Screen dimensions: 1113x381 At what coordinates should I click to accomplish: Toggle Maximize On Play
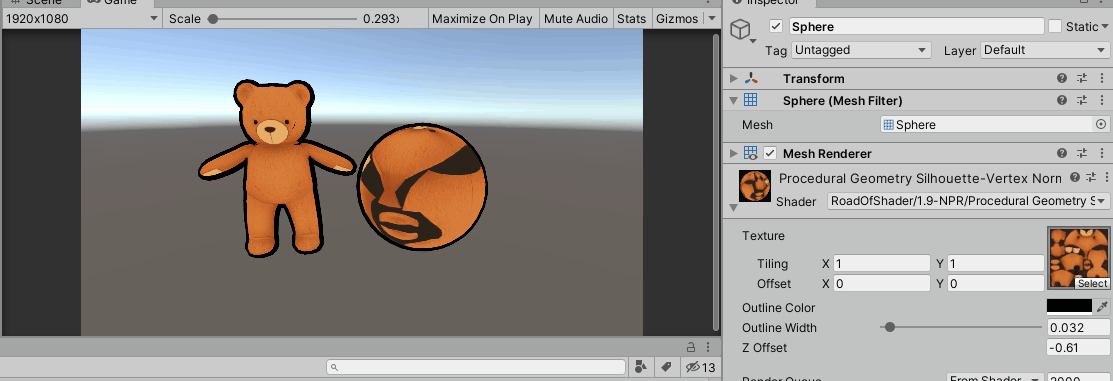(x=482, y=18)
